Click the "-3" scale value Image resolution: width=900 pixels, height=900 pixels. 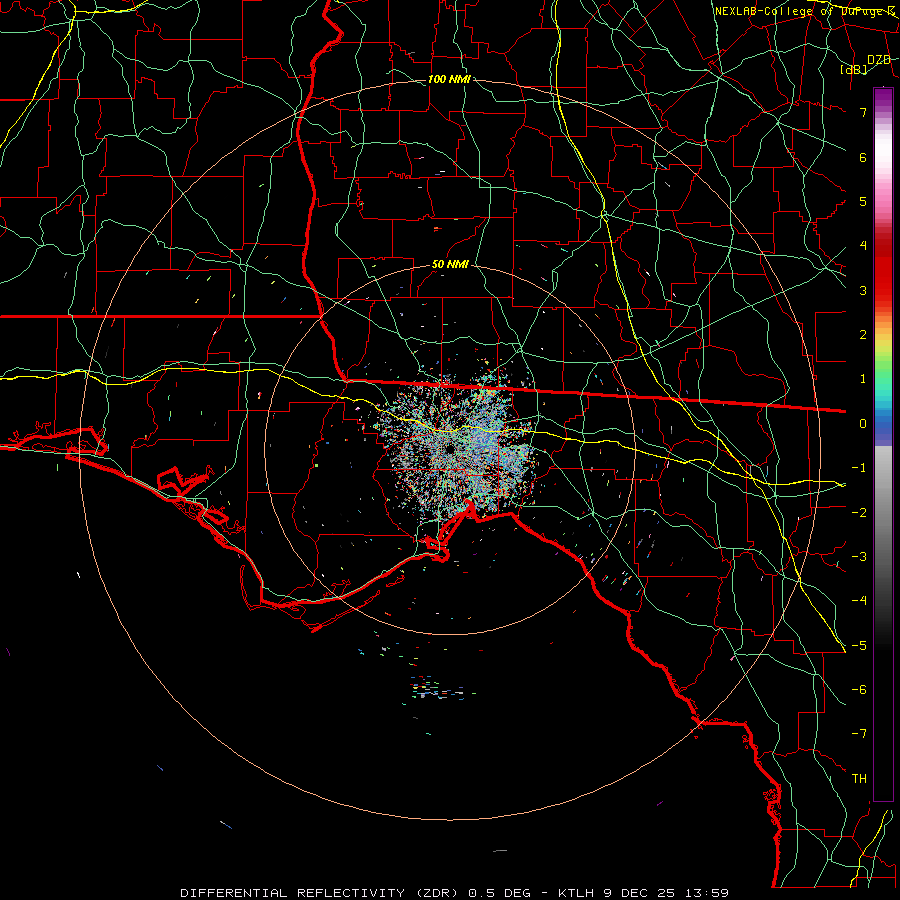(x=859, y=557)
